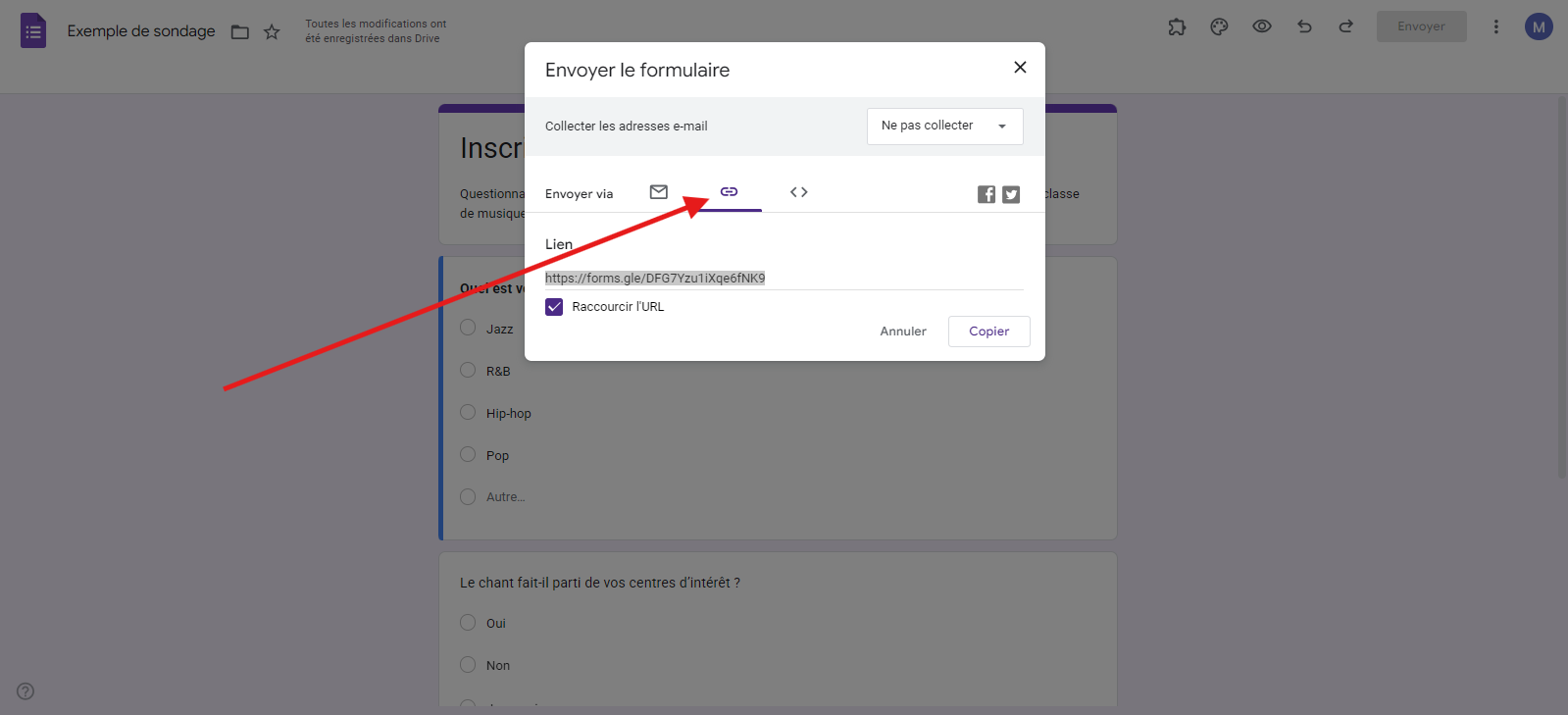Select the Hip-hop radio option

click(468, 412)
